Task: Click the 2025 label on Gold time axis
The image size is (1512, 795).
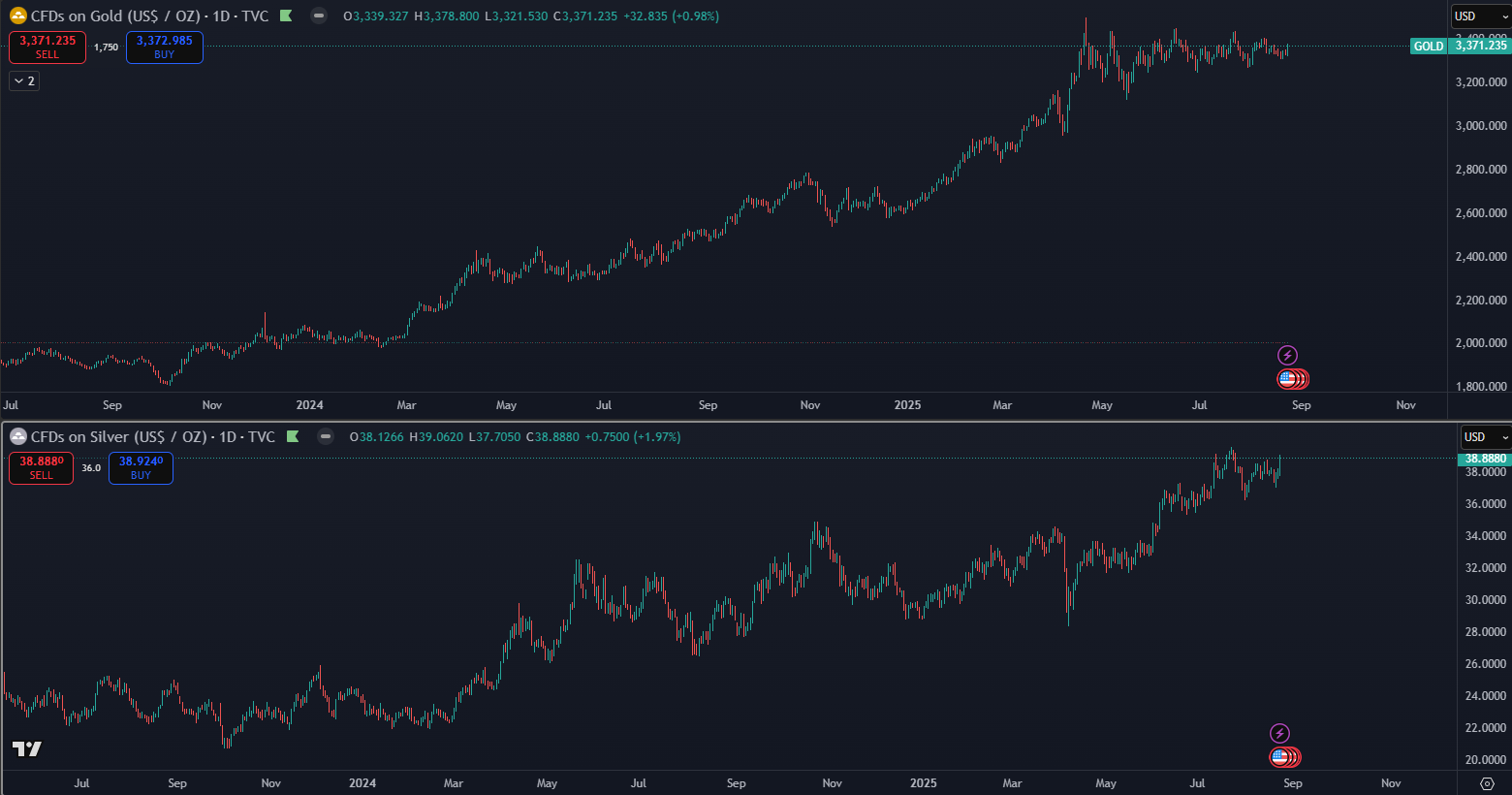Action: pyautogui.click(x=907, y=405)
